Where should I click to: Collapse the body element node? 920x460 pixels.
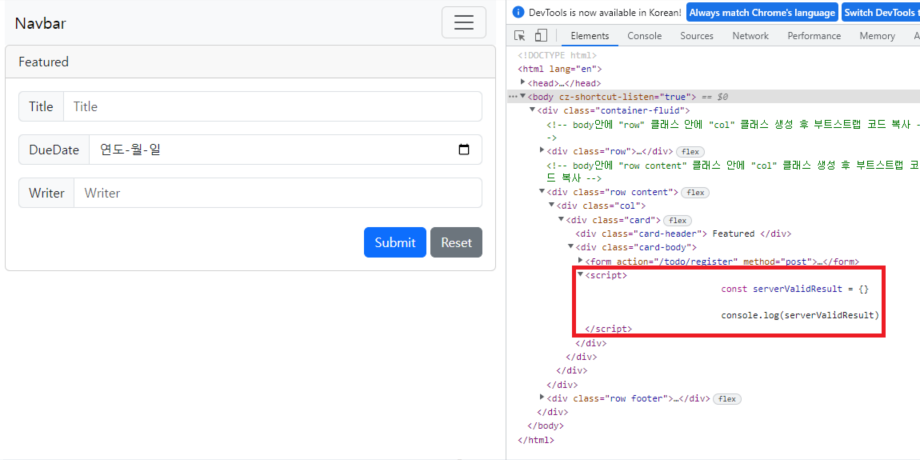523,96
